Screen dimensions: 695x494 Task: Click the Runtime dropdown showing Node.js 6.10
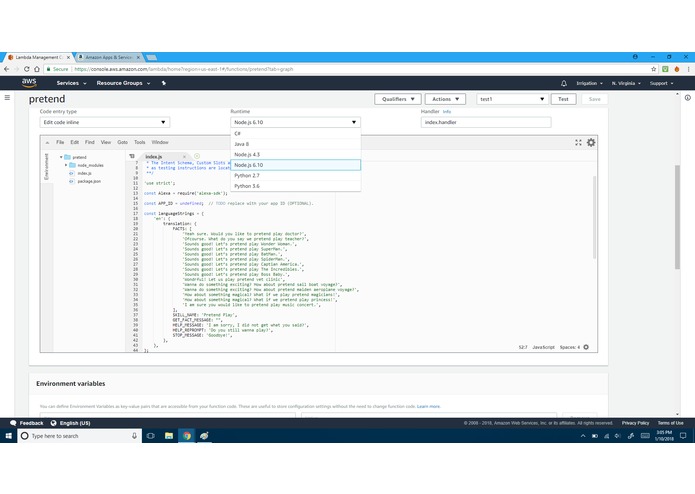295,122
